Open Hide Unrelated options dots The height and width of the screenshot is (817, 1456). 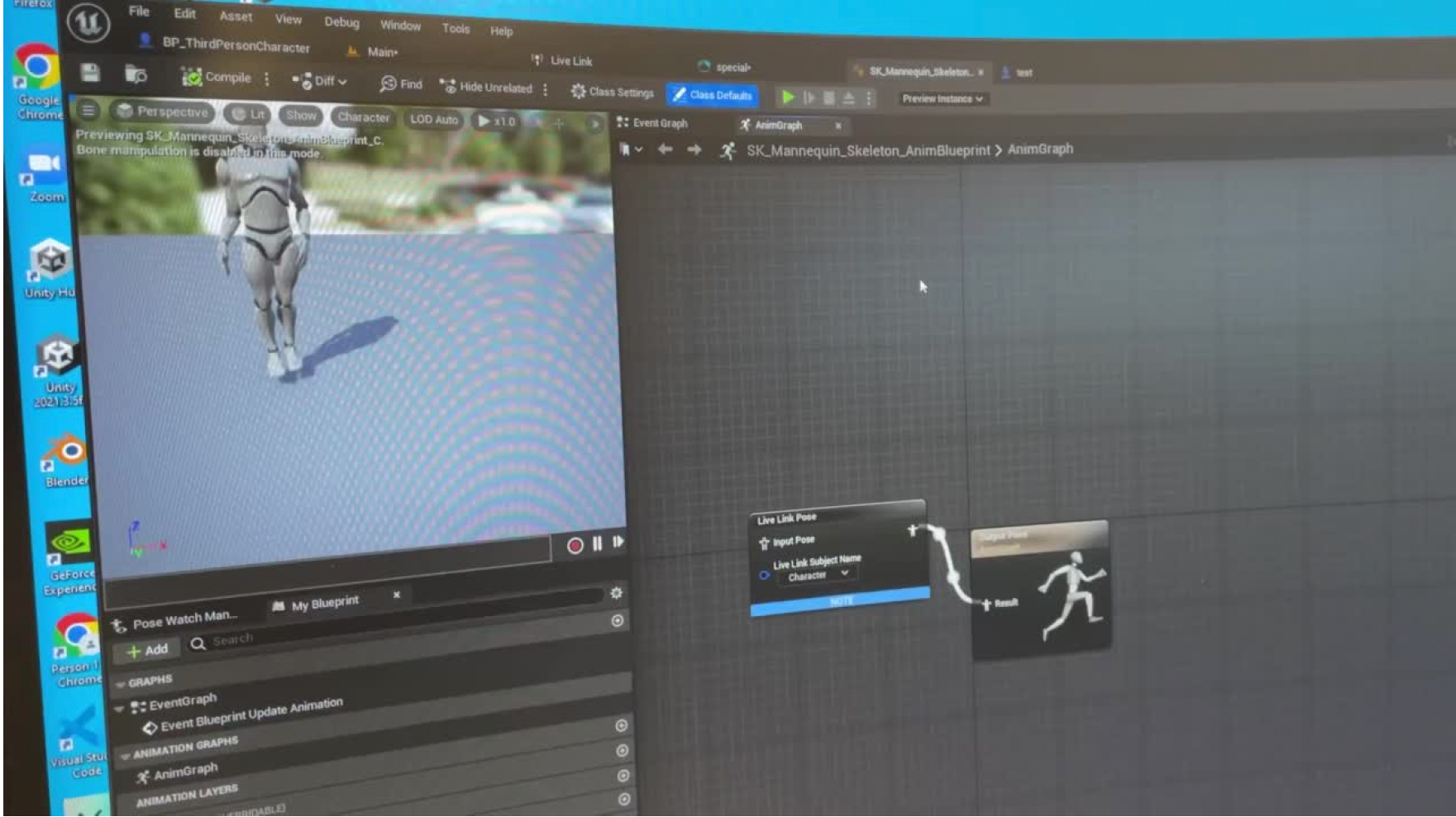[x=545, y=89]
